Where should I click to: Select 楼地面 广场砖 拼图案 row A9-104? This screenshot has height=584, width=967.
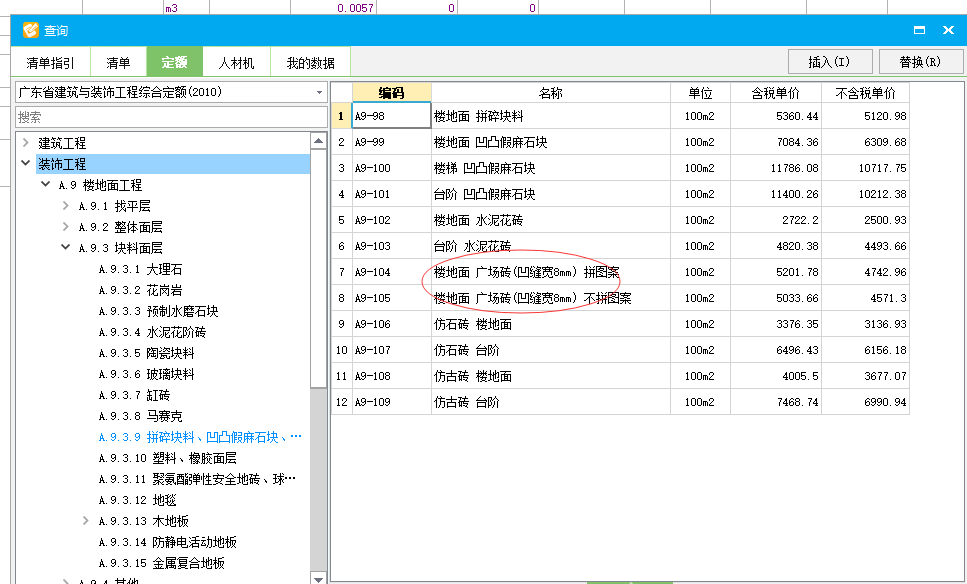point(620,271)
